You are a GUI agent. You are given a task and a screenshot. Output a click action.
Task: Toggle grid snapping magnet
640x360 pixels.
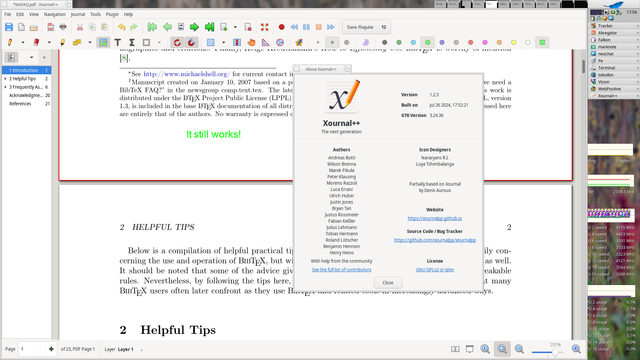click(191, 42)
